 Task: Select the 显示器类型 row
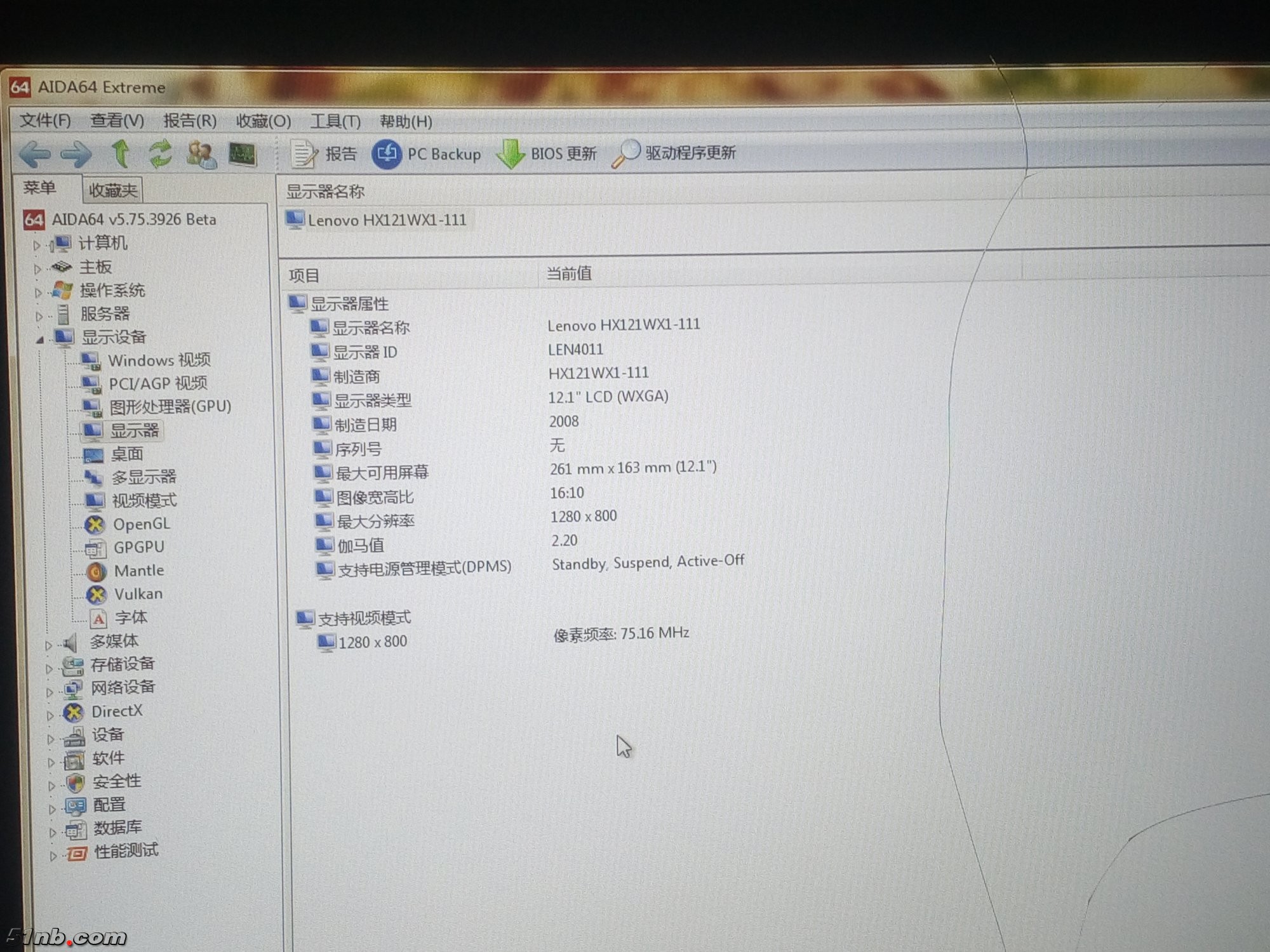point(490,399)
